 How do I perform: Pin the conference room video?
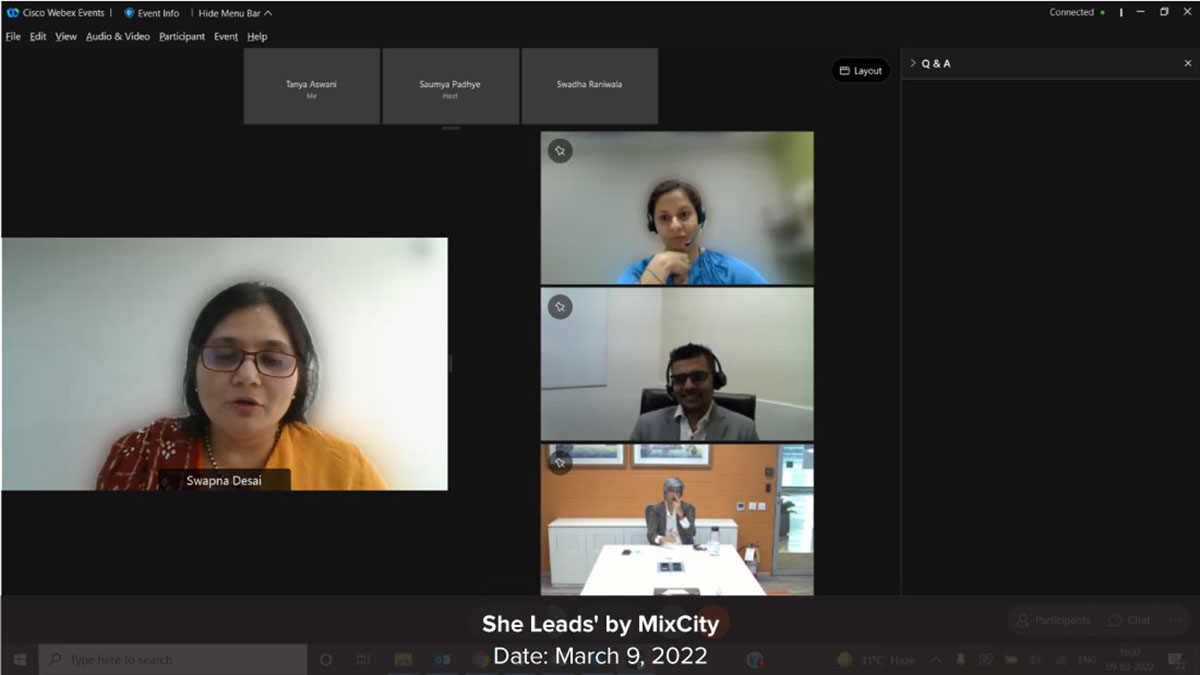pyautogui.click(x=560, y=462)
